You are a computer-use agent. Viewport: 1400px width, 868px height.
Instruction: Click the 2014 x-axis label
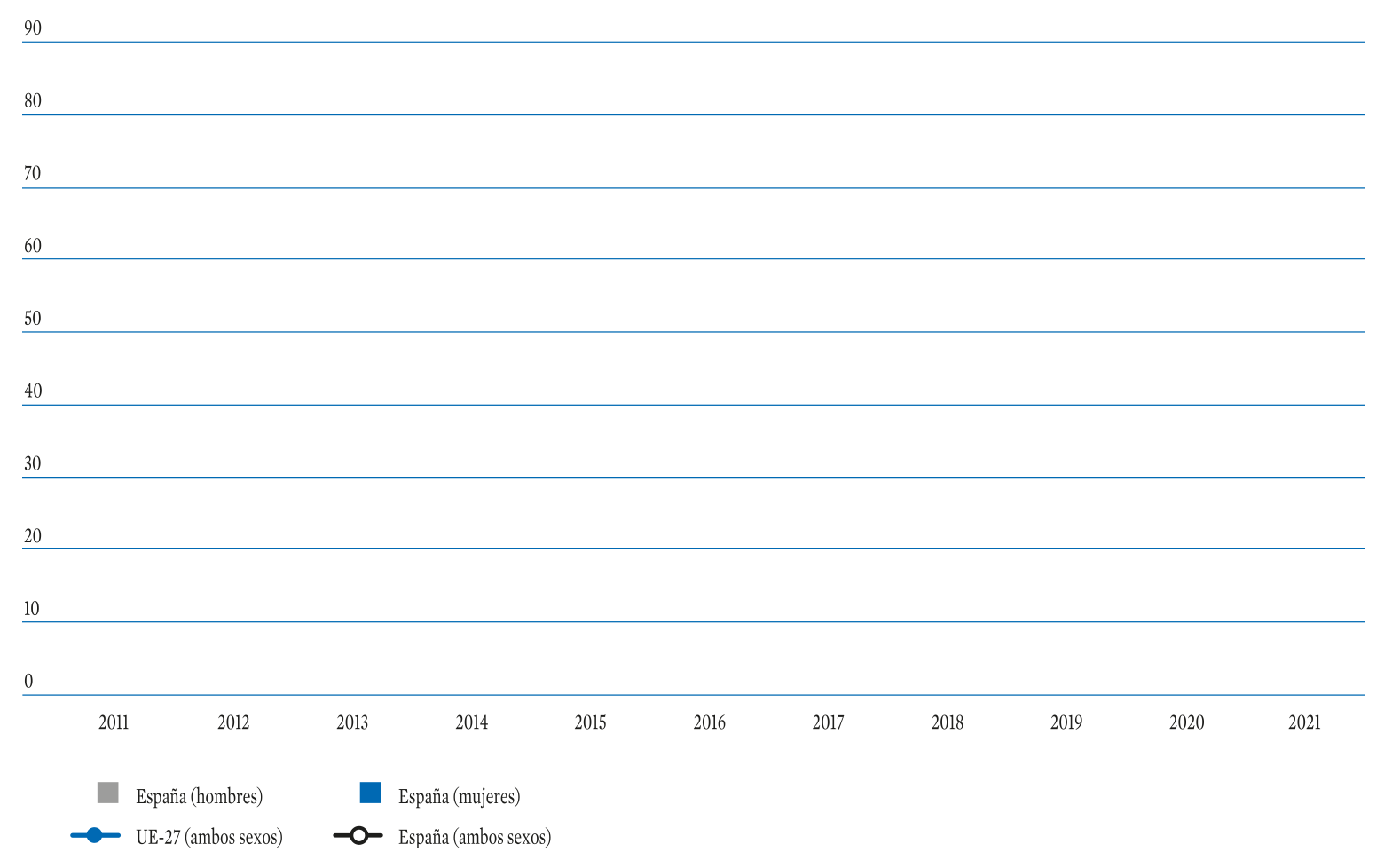point(471,722)
